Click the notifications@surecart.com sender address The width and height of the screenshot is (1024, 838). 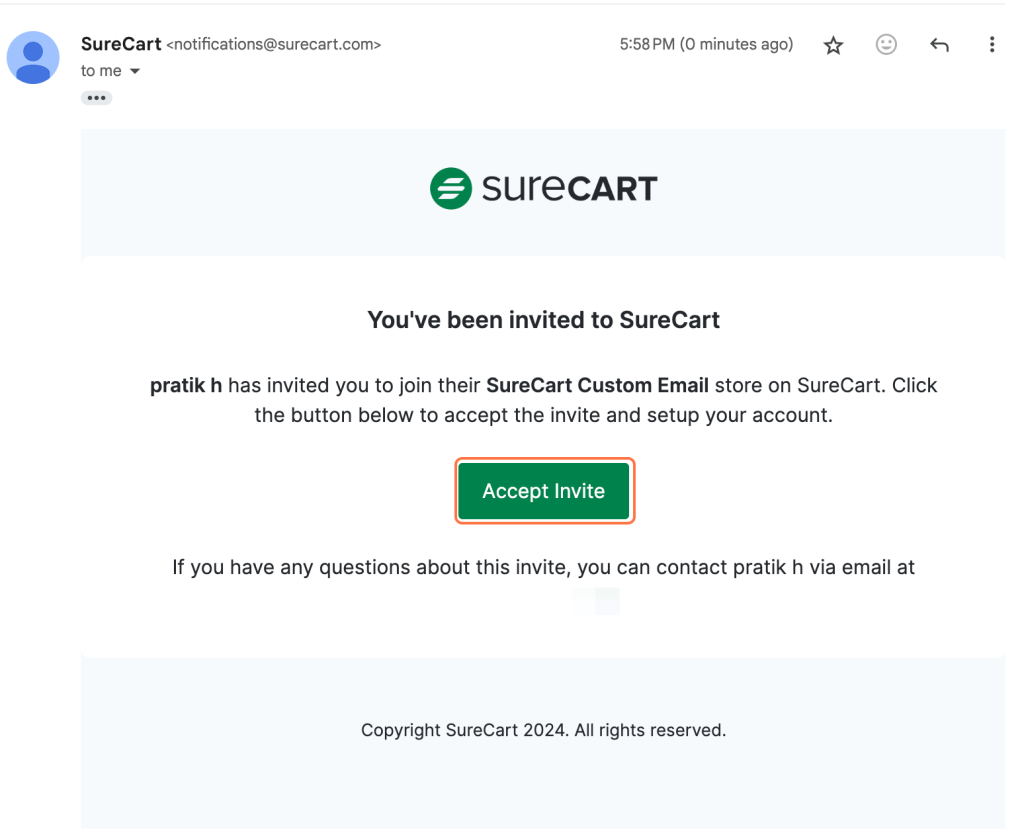(x=273, y=45)
